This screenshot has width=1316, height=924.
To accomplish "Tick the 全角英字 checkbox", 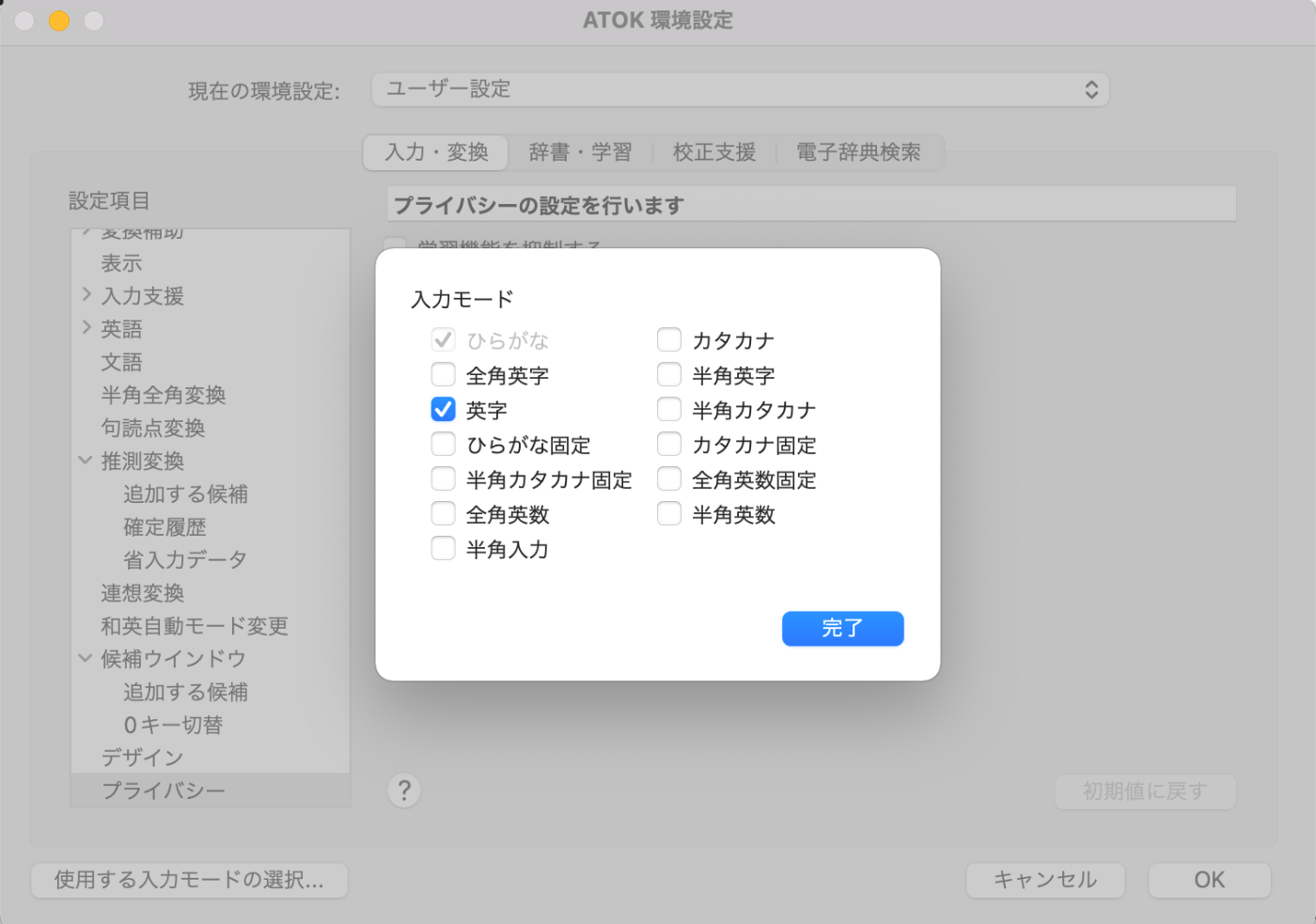I will pyautogui.click(x=444, y=374).
